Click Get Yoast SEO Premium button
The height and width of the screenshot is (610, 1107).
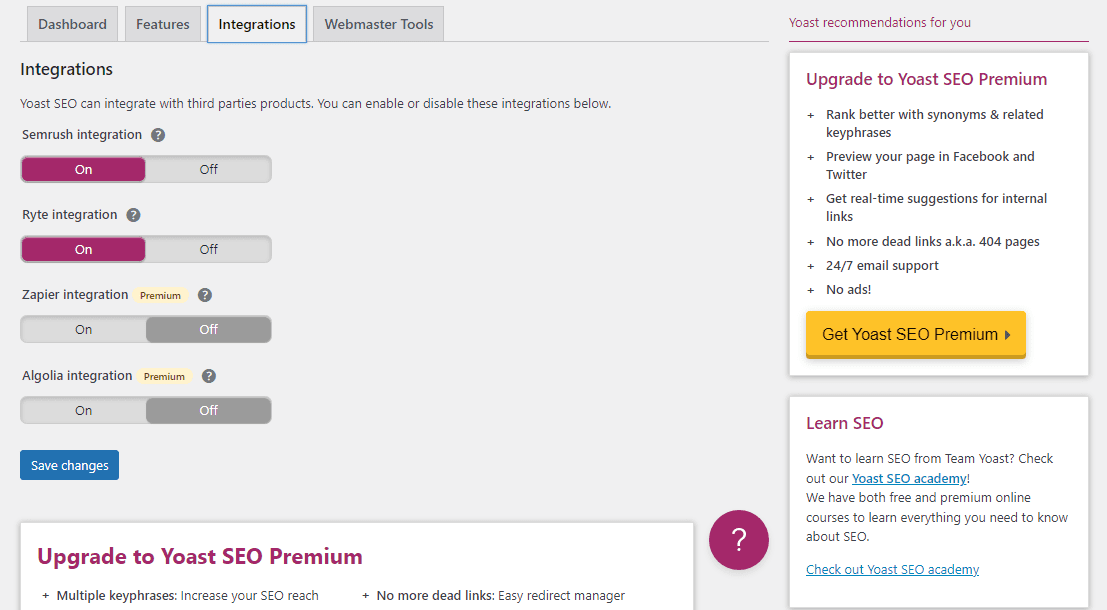[916, 335]
